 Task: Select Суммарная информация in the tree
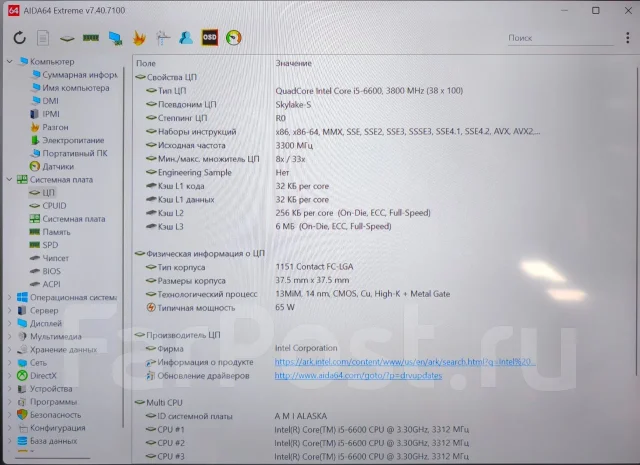point(74,75)
